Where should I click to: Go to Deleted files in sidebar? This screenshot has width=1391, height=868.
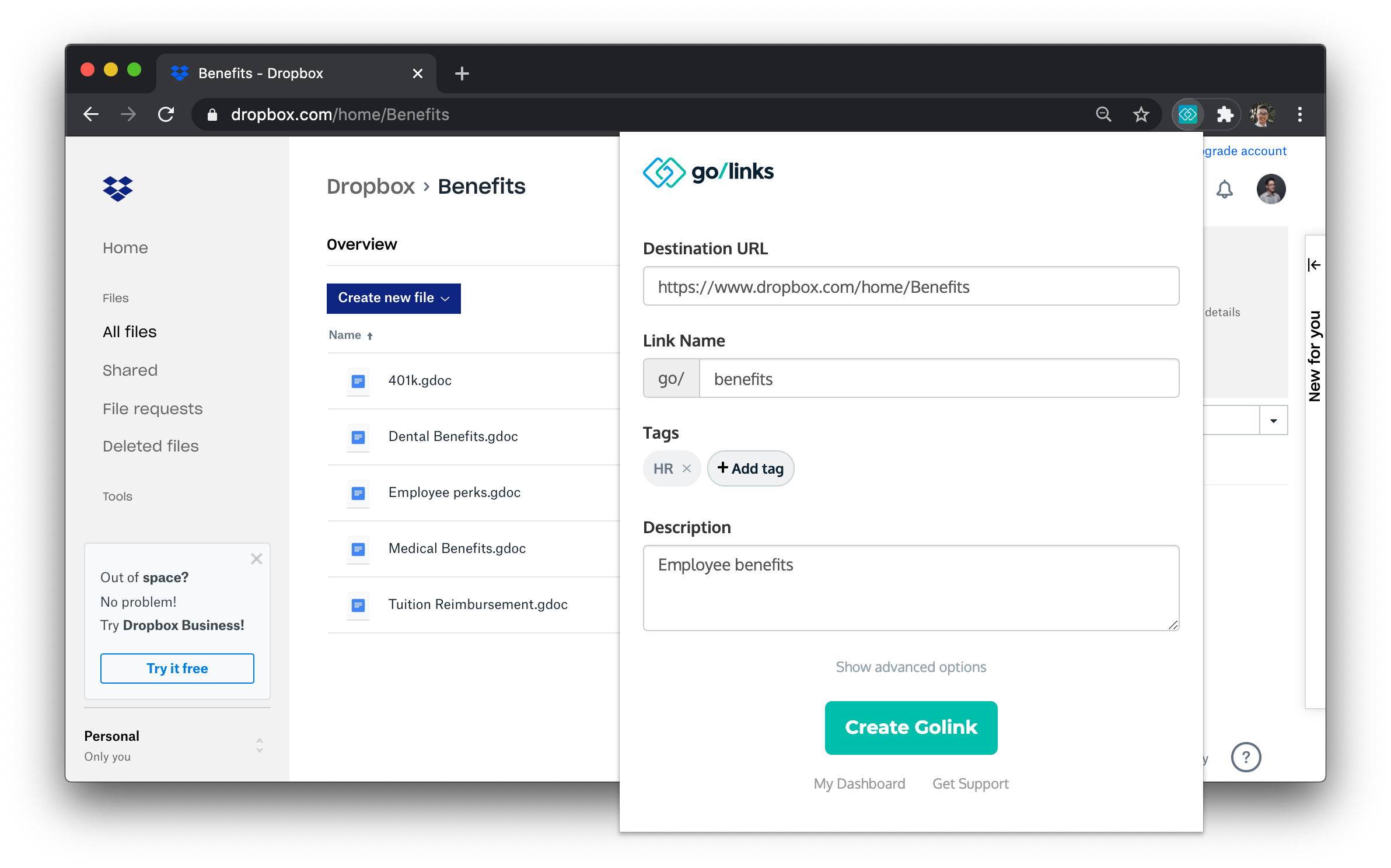151,446
